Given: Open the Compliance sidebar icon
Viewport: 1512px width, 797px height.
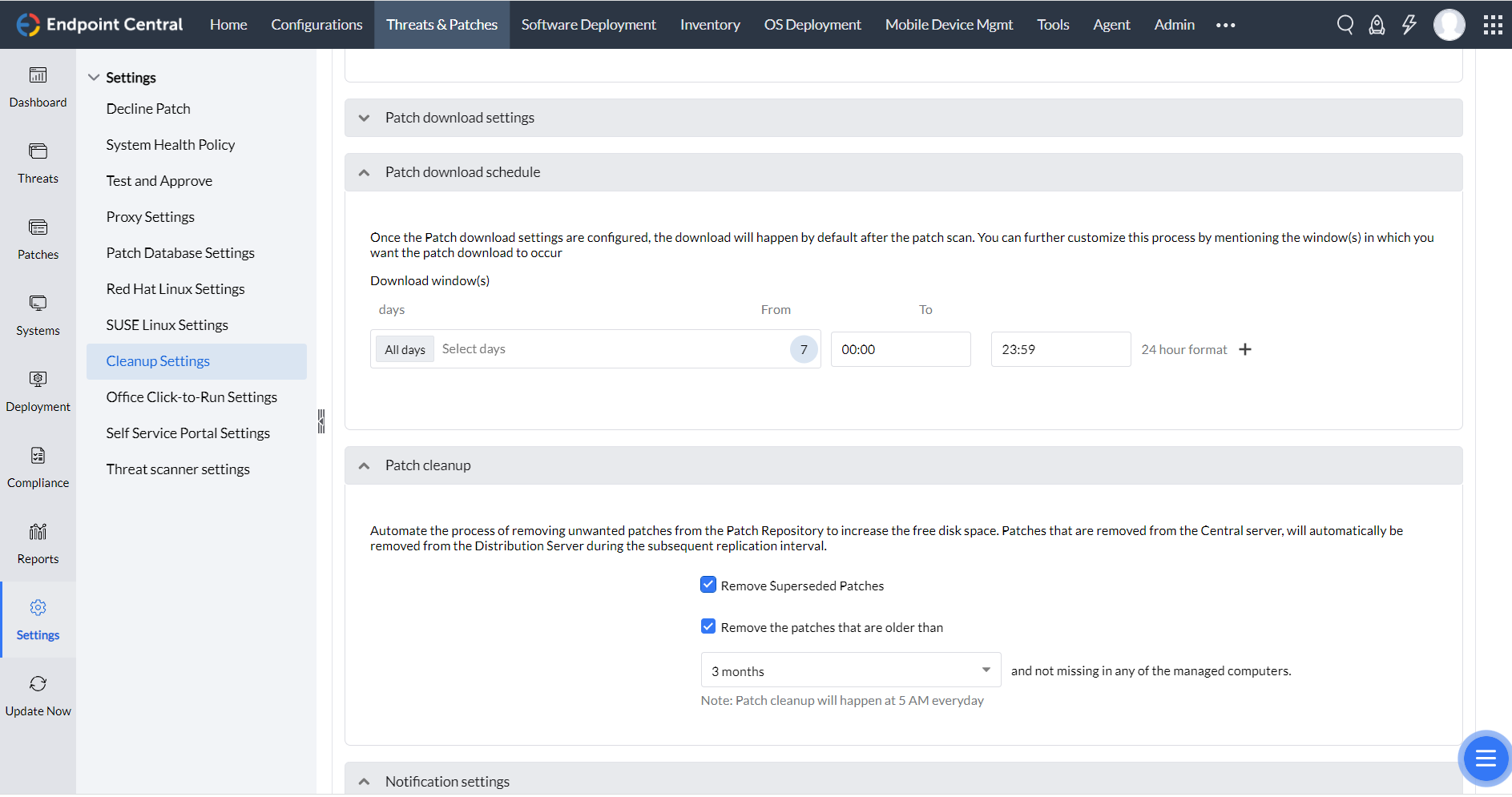Looking at the screenshot, I should [x=38, y=468].
